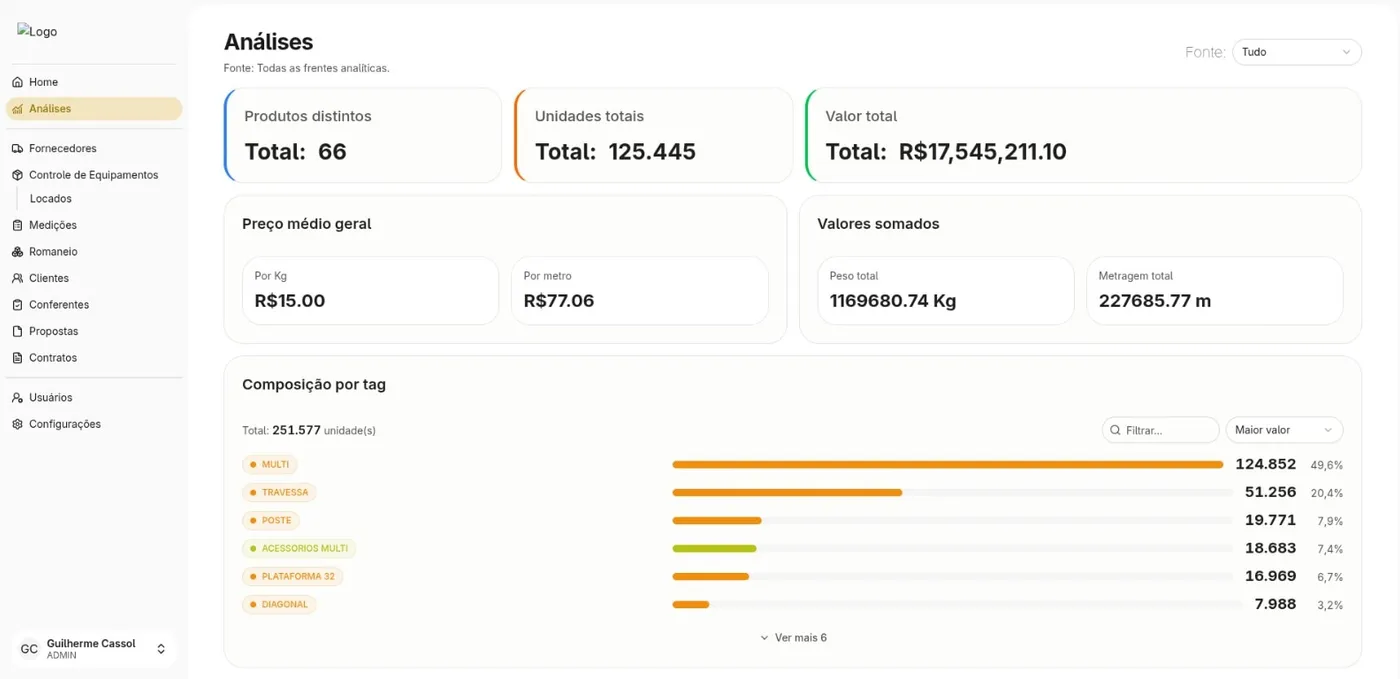
Task: Open the Fonte dropdown set to Tudo
Action: (x=1296, y=52)
